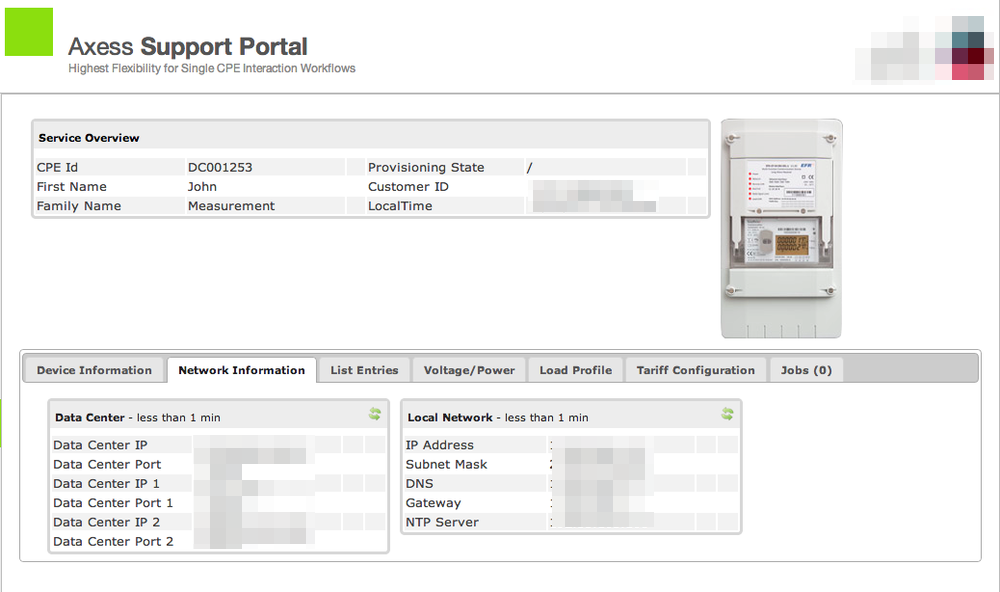Image resolution: width=1000 pixels, height=592 pixels.
Task: Click the Data Center Port 2 label
Action: tap(114, 541)
